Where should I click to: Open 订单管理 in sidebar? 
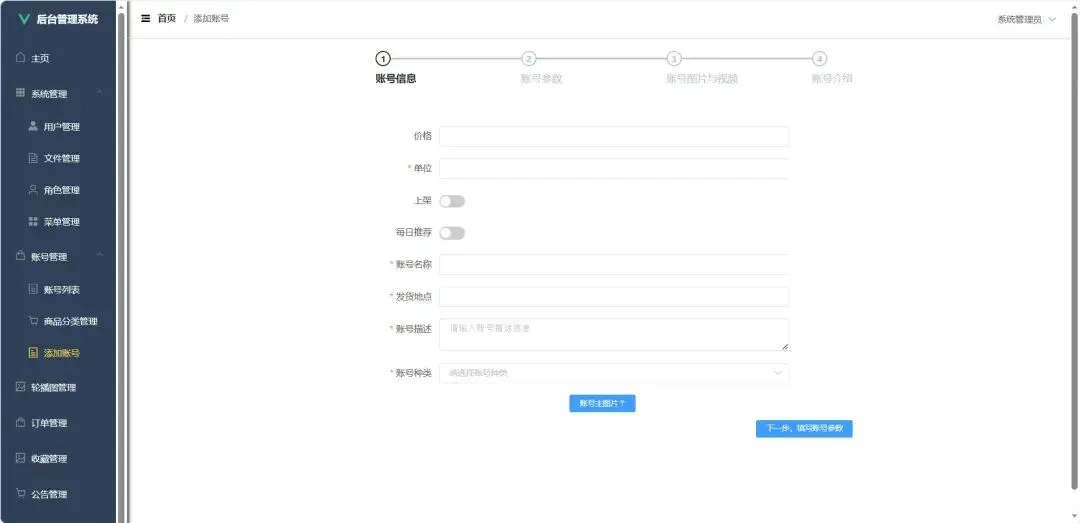[x=58, y=423]
